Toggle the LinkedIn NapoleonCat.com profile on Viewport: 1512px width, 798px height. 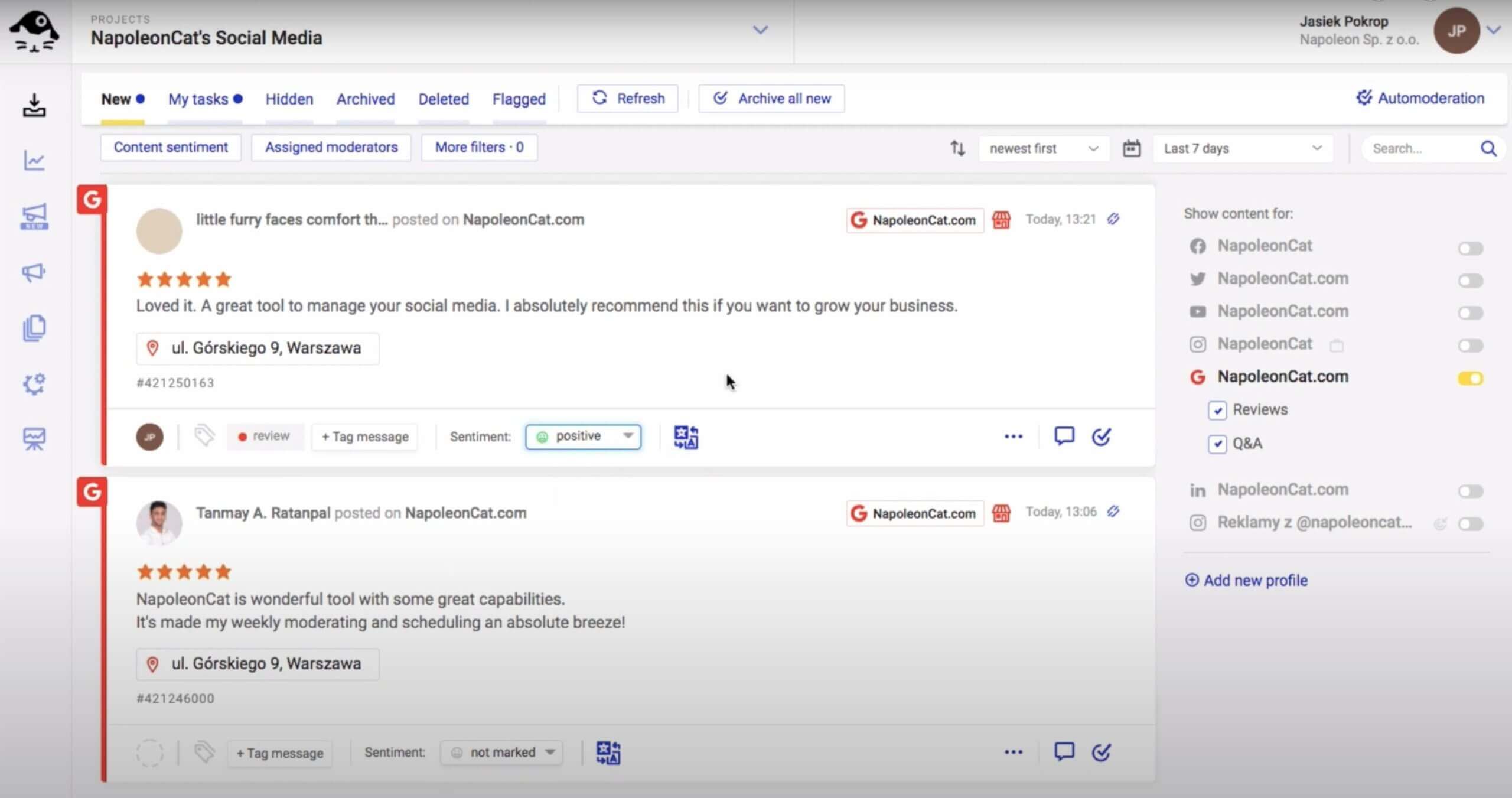1470,491
